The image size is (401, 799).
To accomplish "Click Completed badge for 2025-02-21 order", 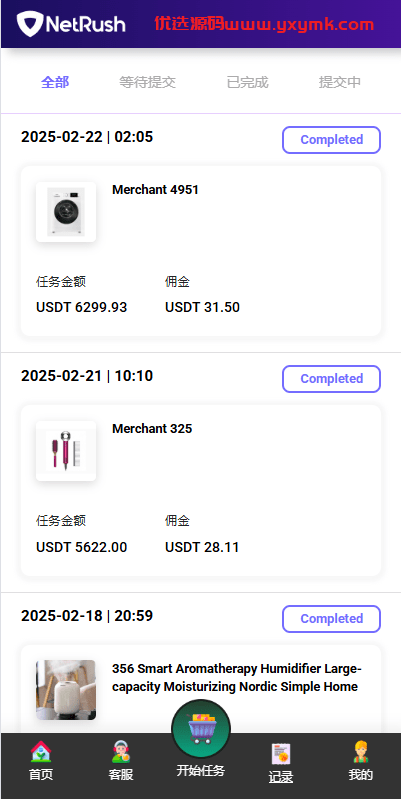I will point(332,379).
